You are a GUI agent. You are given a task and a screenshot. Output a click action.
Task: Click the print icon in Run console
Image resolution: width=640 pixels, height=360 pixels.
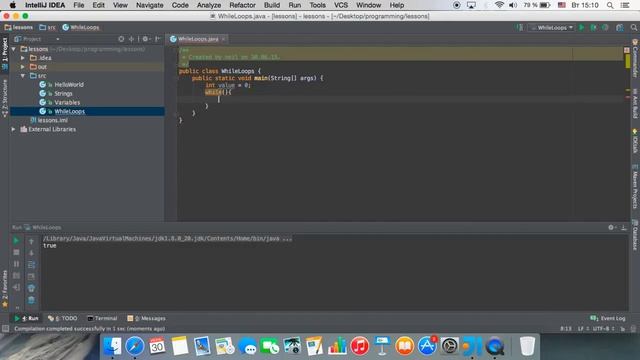[31, 288]
